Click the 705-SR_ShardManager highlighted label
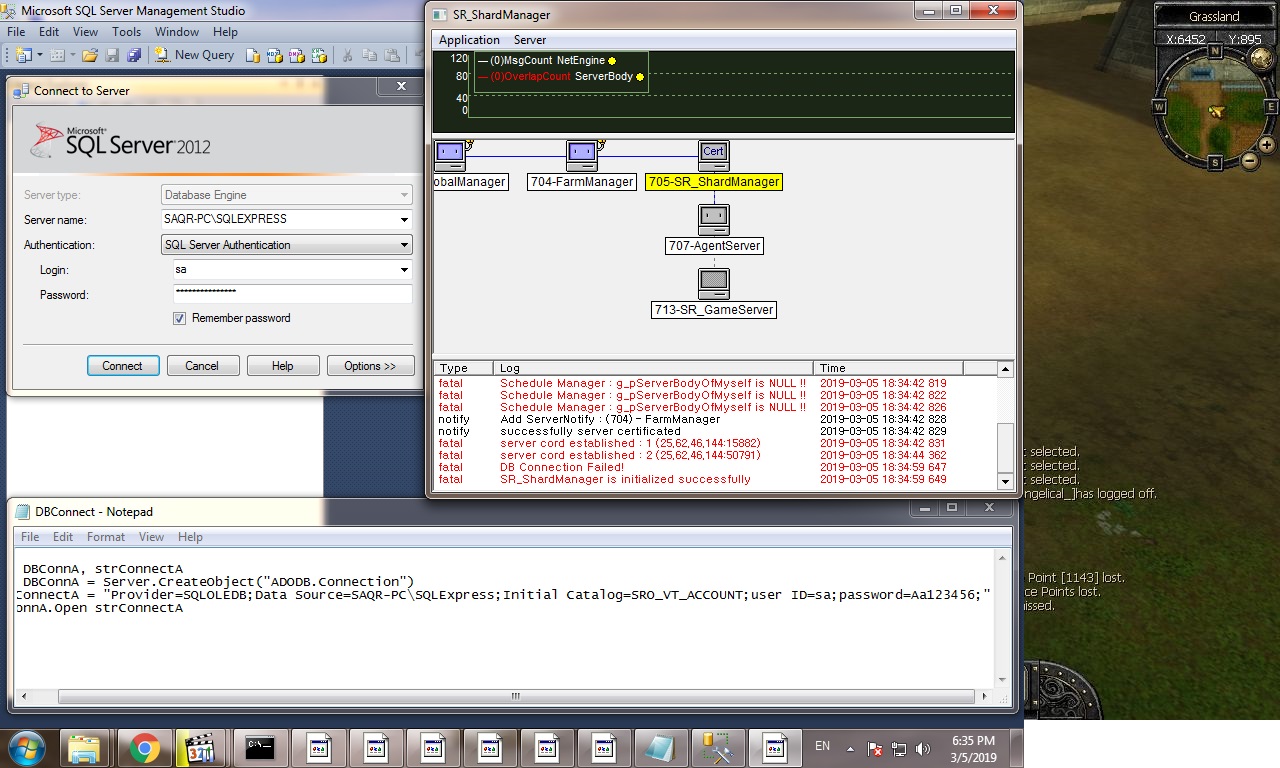 point(713,182)
